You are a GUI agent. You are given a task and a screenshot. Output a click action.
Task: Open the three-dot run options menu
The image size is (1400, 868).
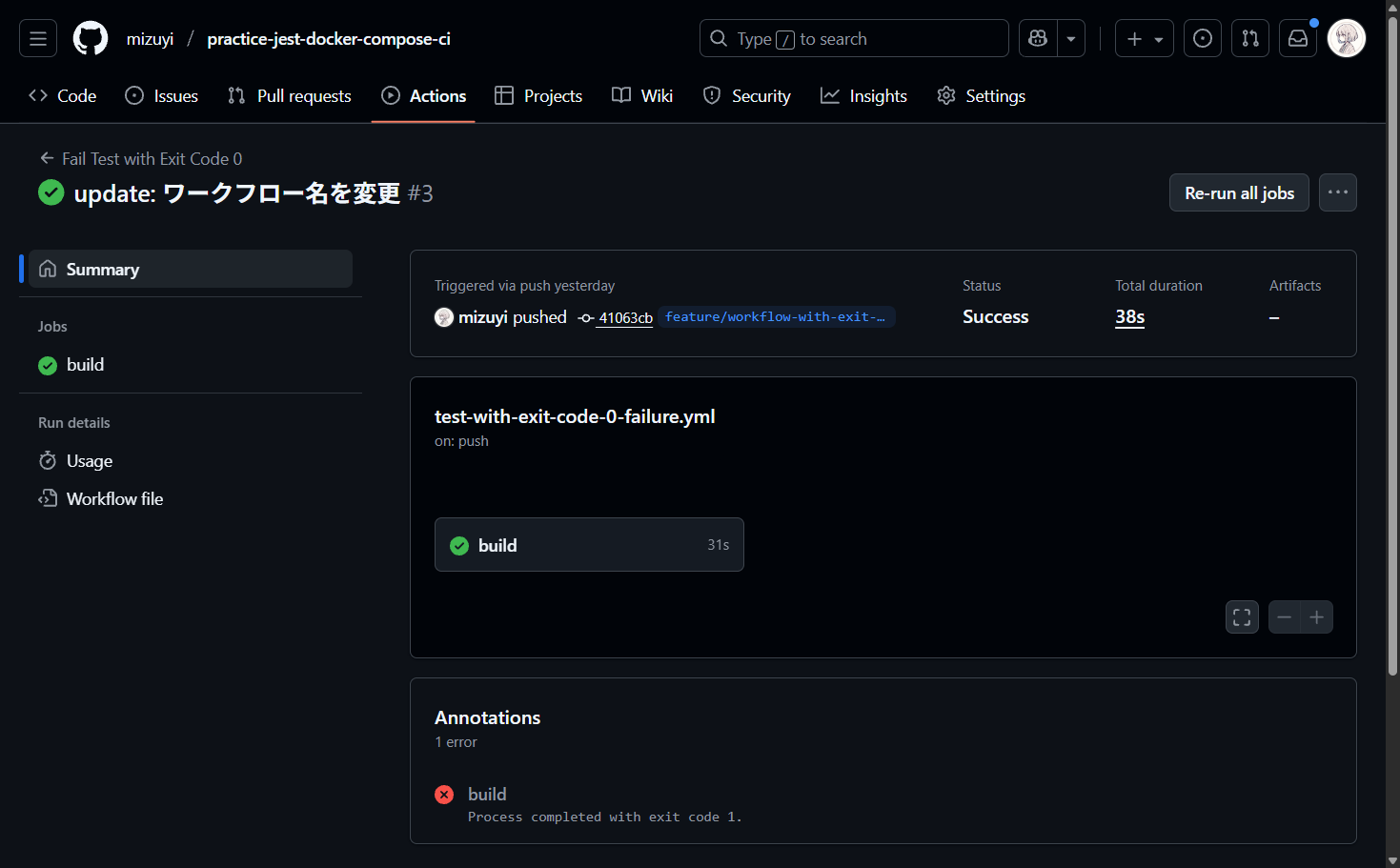tap(1337, 192)
